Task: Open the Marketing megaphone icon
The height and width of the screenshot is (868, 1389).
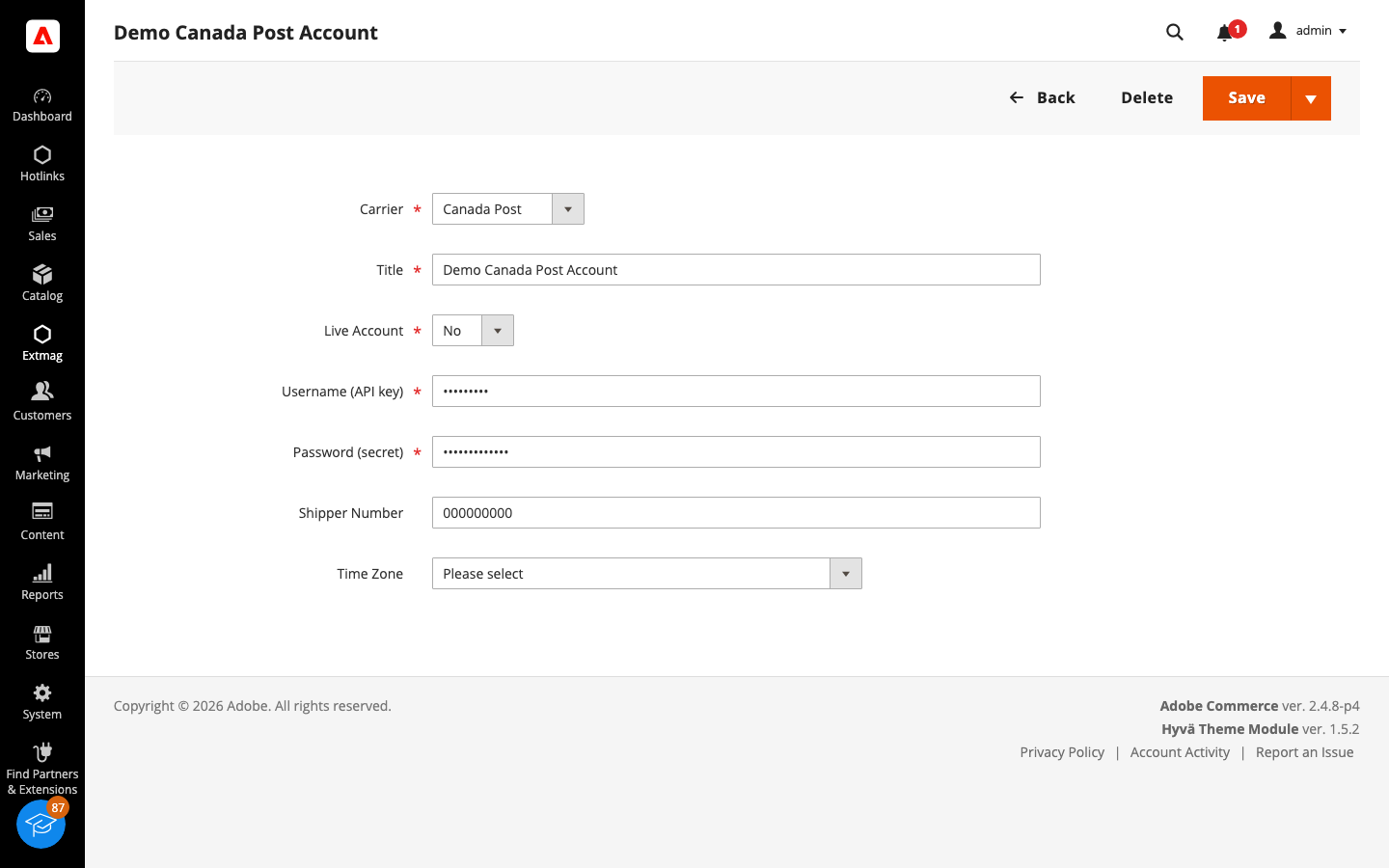Action: (x=42, y=453)
